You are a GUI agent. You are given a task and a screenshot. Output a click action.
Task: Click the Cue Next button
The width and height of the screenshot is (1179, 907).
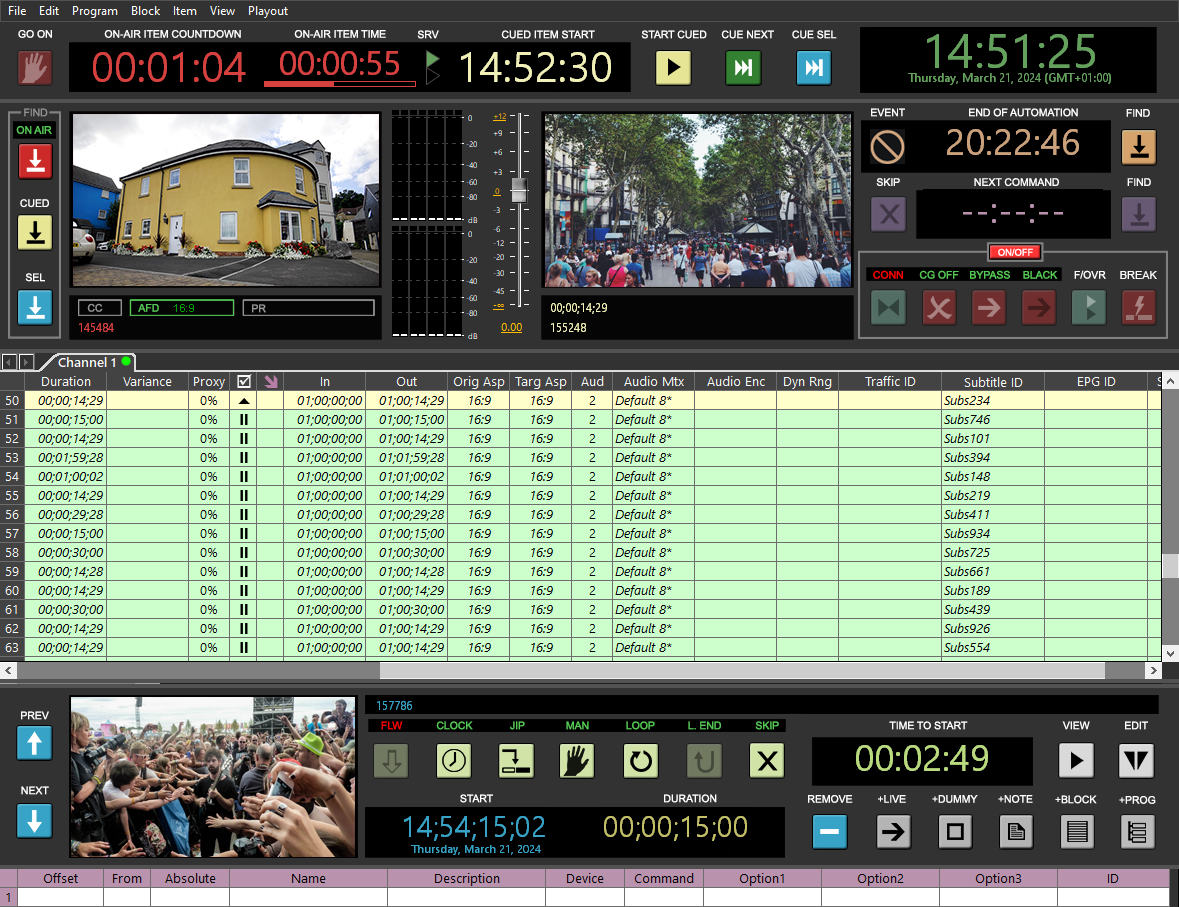point(743,68)
